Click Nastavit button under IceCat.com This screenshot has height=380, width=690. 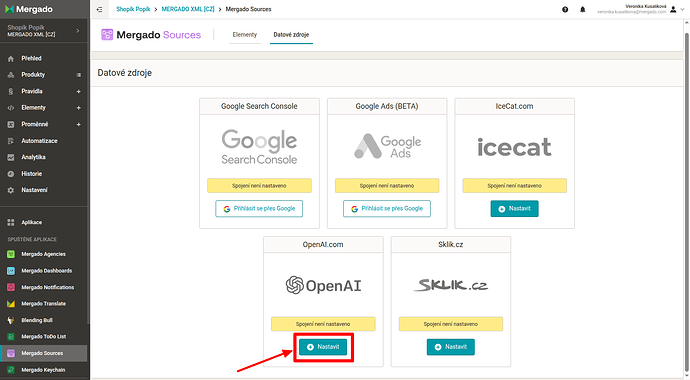tap(514, 209)
